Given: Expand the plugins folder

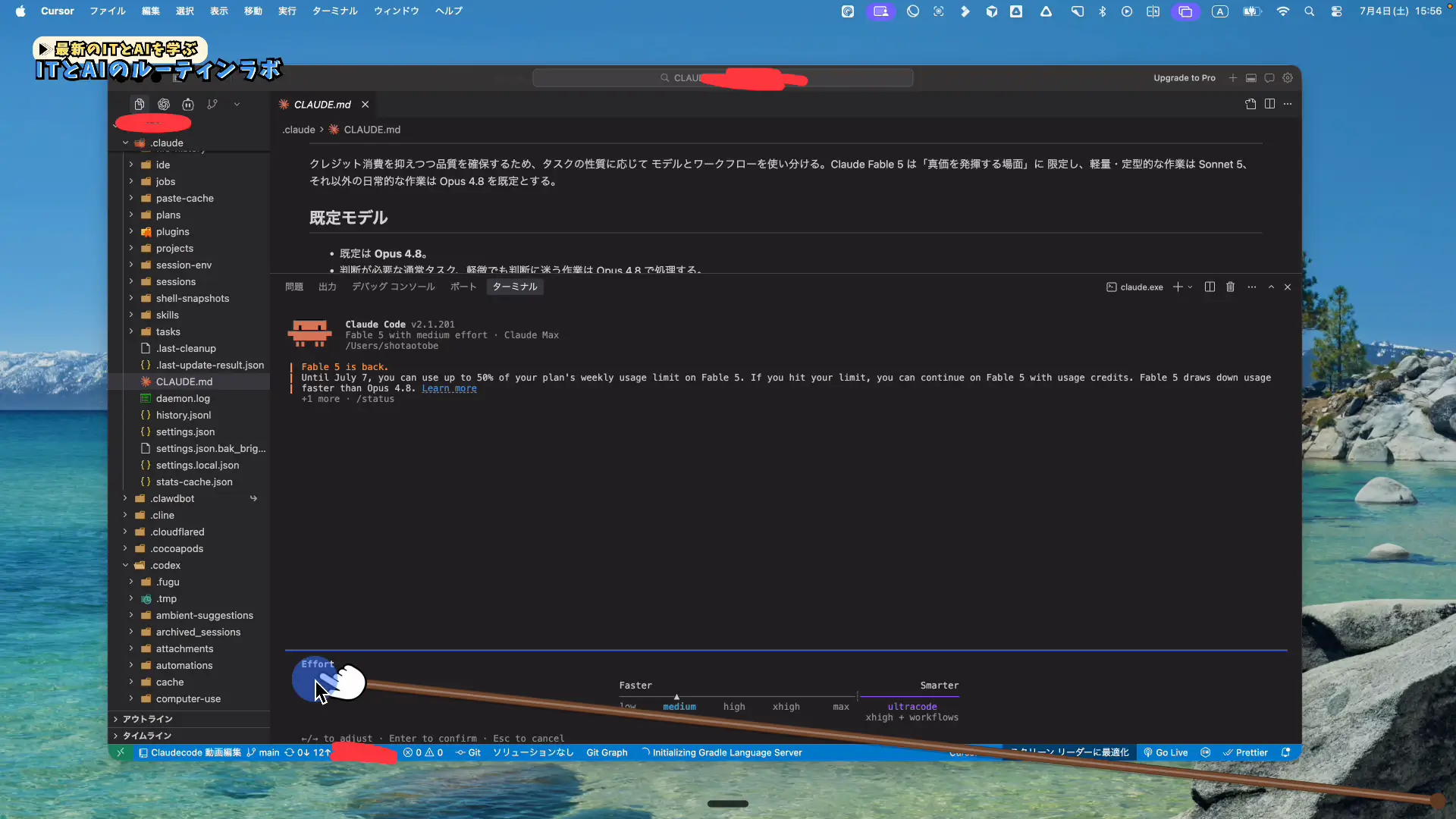Looking at the screenshot, I should pyautogui.click(x=131, y=231).
